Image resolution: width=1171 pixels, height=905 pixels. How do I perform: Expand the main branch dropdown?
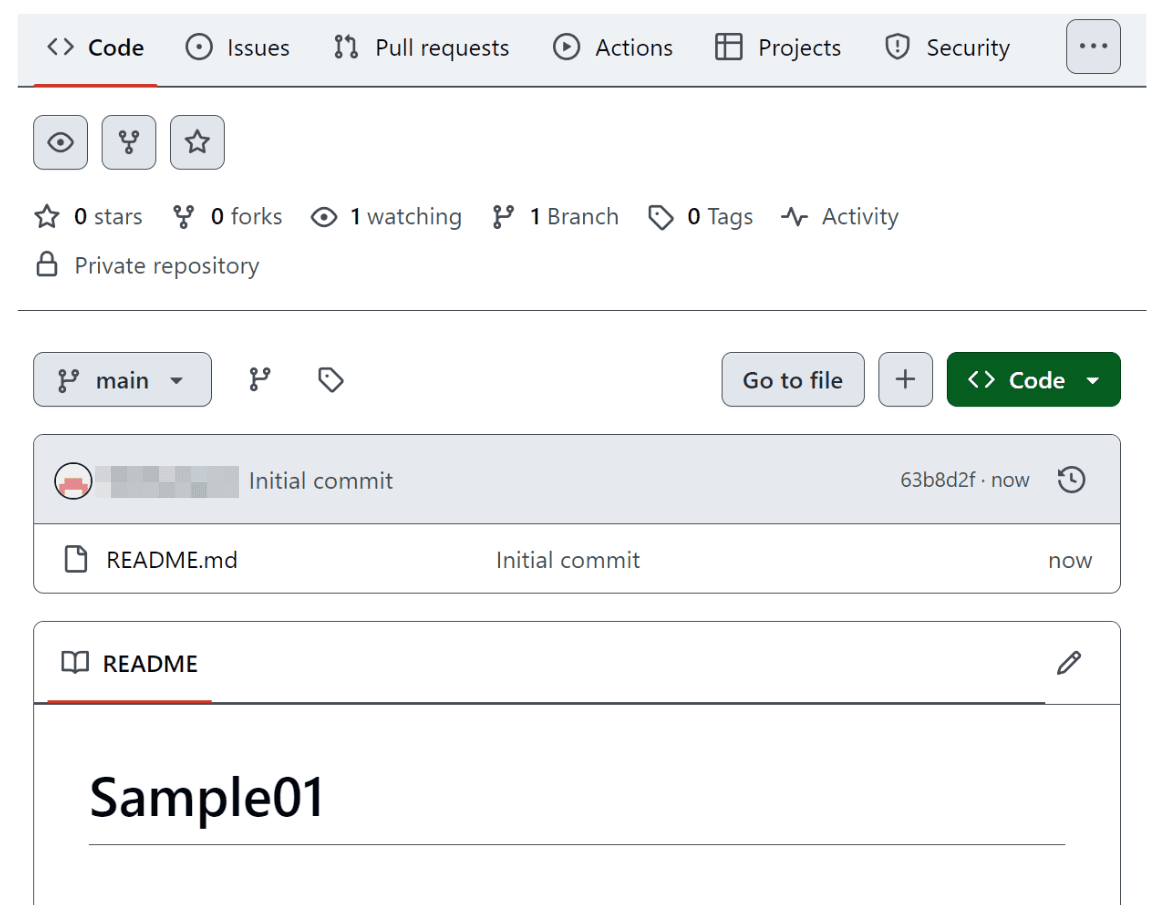pos(122,379)
